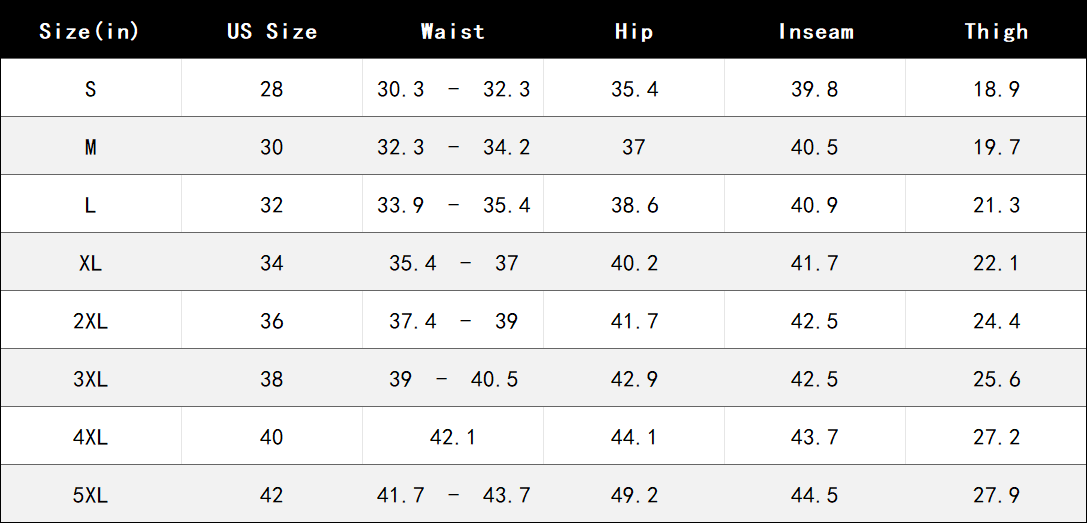The height and width of the screenshot is (523, 1087).
Task: Click the XL size row label
Action: [x=90, y=264]
